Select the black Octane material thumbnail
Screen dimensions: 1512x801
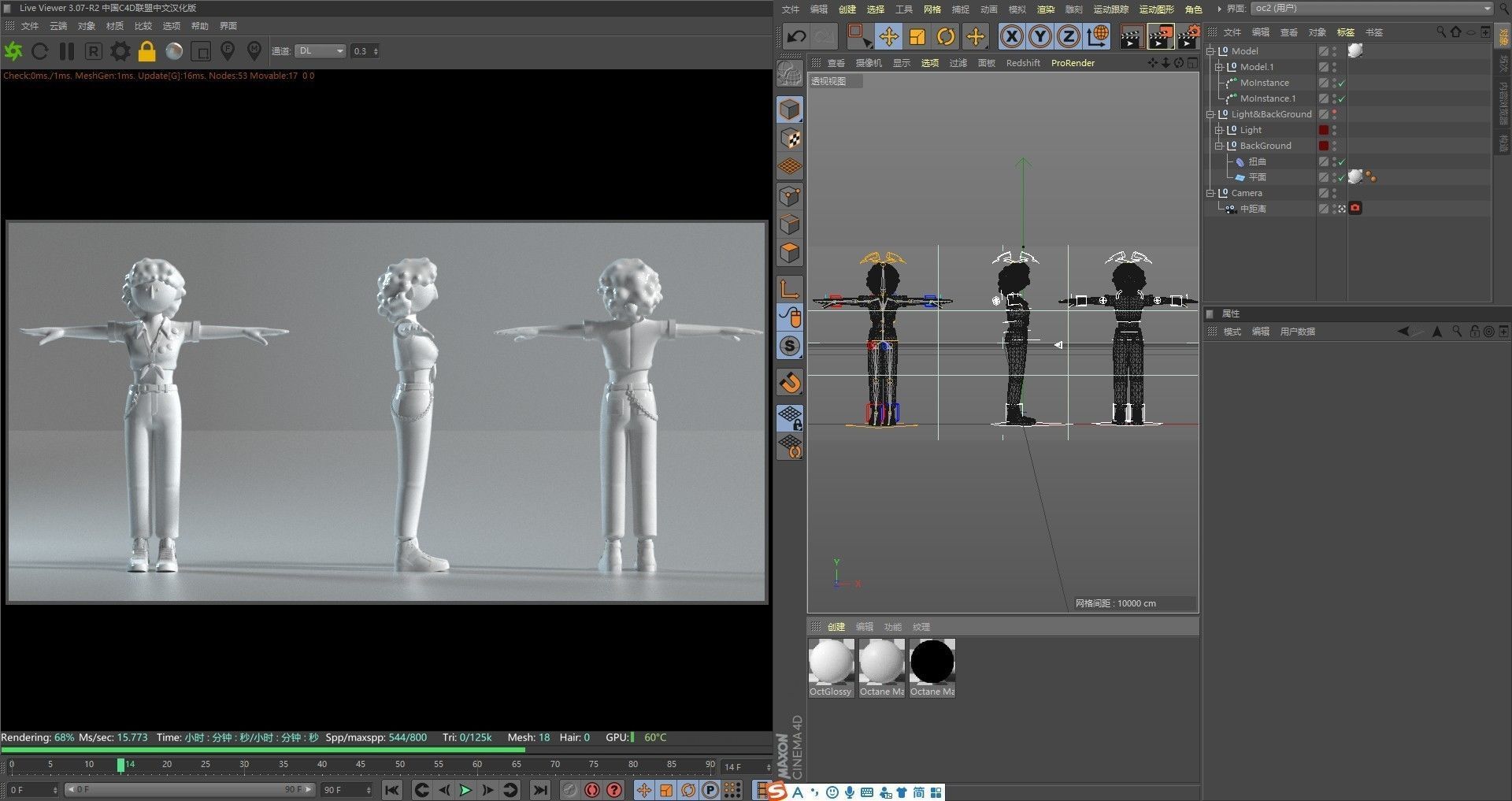[x=932, y=662]
